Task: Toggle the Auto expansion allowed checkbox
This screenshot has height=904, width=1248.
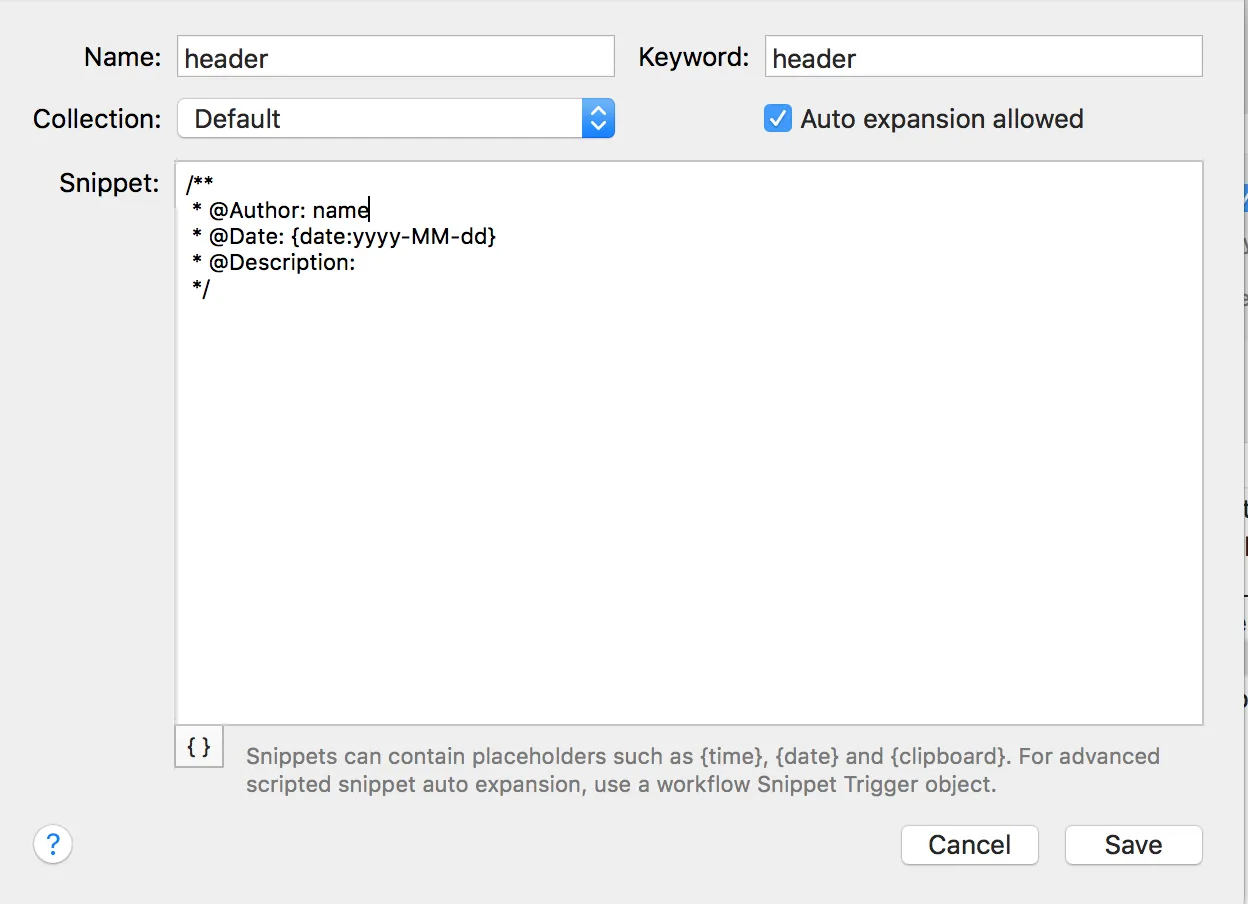Action: coord(778,118)
